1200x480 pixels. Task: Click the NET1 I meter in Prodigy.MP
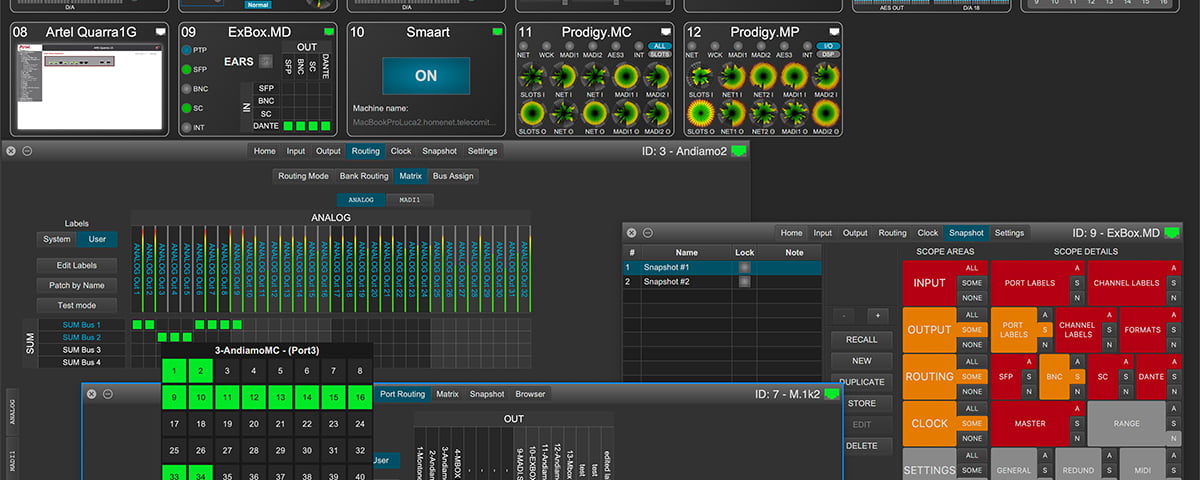point(732,76)
